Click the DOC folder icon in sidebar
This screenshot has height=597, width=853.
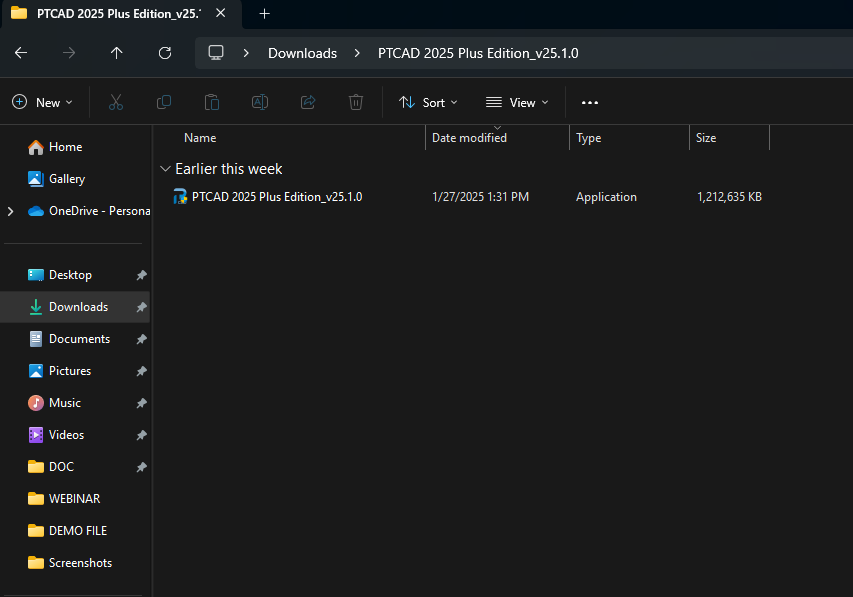click(x=36, y=467)
